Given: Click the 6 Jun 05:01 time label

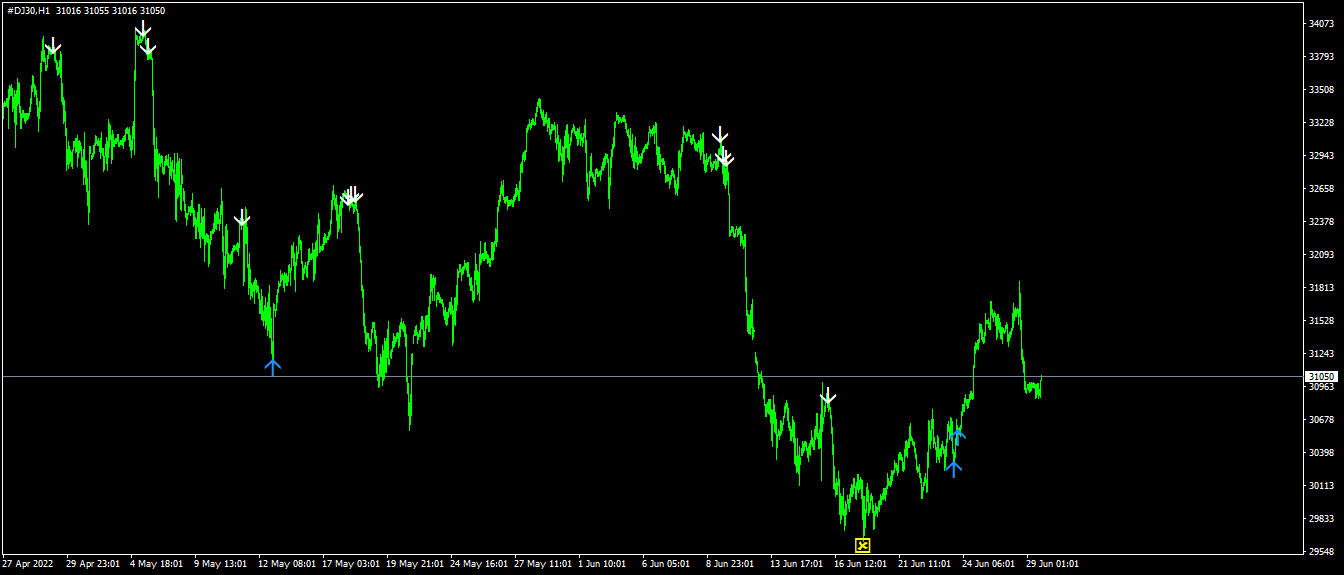Looking at the screenshot, I should click(668, 563).
